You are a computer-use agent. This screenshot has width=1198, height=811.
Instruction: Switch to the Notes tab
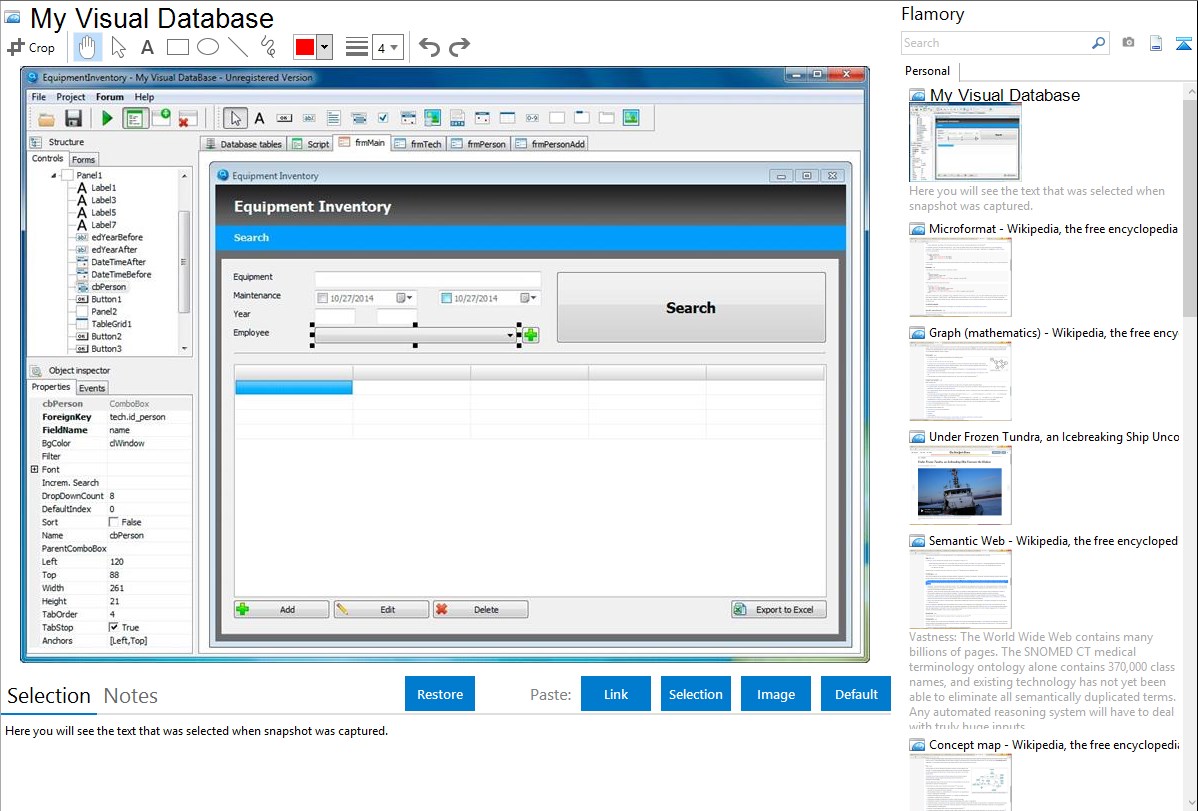(131, 696)
